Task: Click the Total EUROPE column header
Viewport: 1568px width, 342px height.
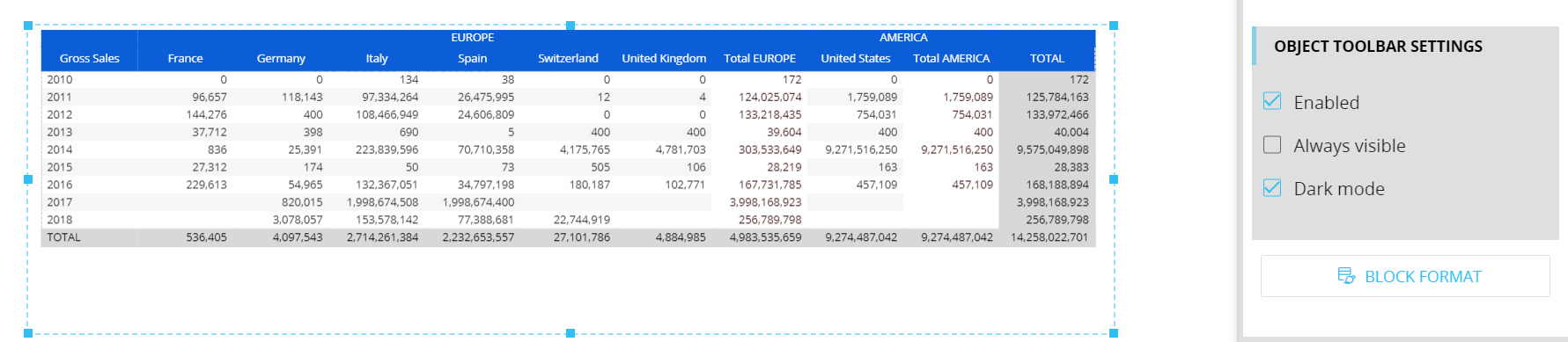Action: click(x=760, y=59)
